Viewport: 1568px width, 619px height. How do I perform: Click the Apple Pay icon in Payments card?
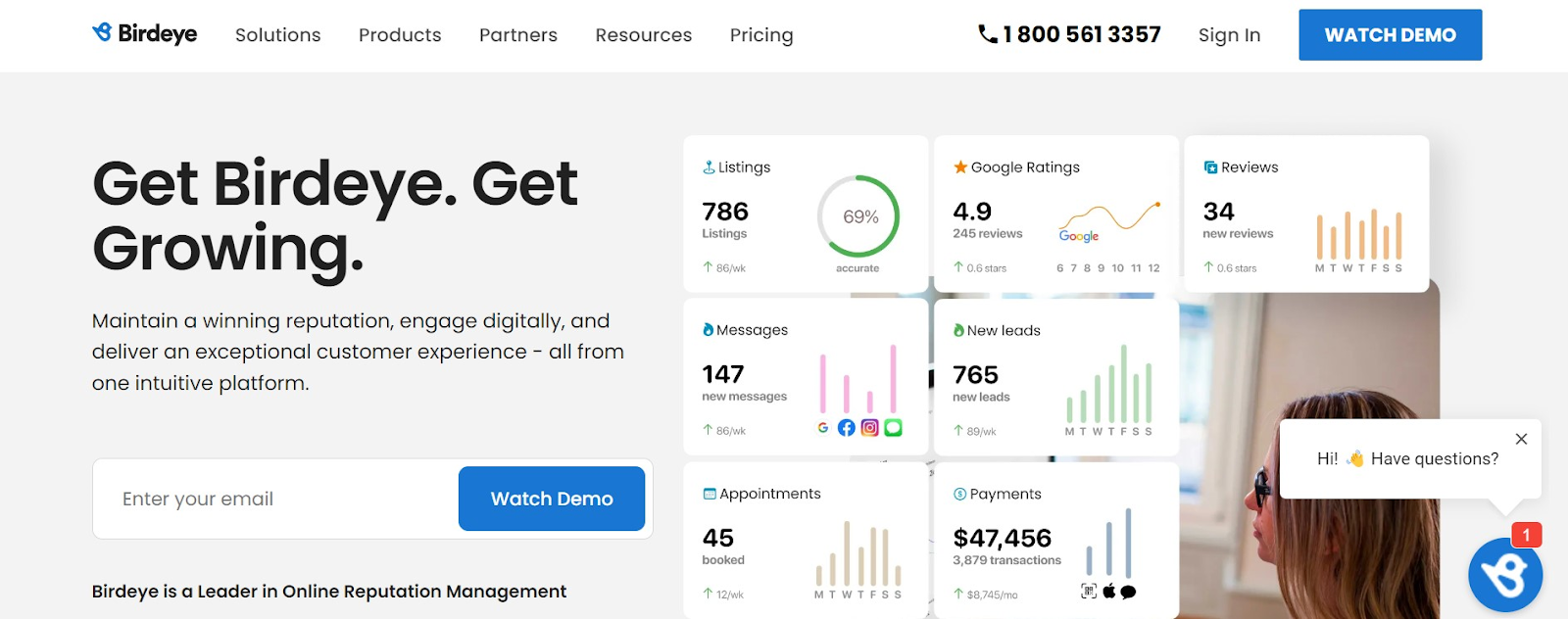point(1109,591)
